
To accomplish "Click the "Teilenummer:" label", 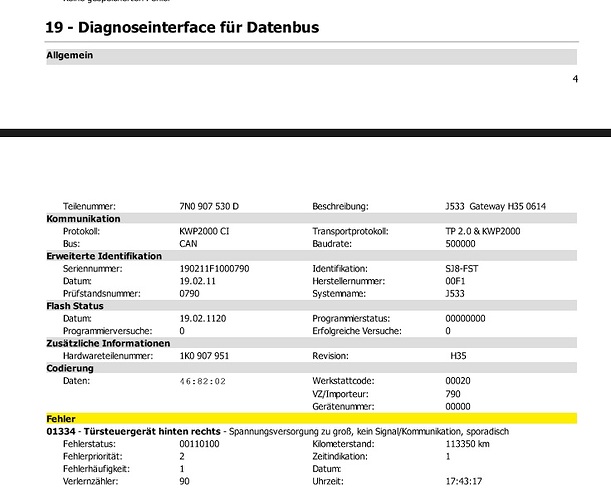I will tap(89, 206).
